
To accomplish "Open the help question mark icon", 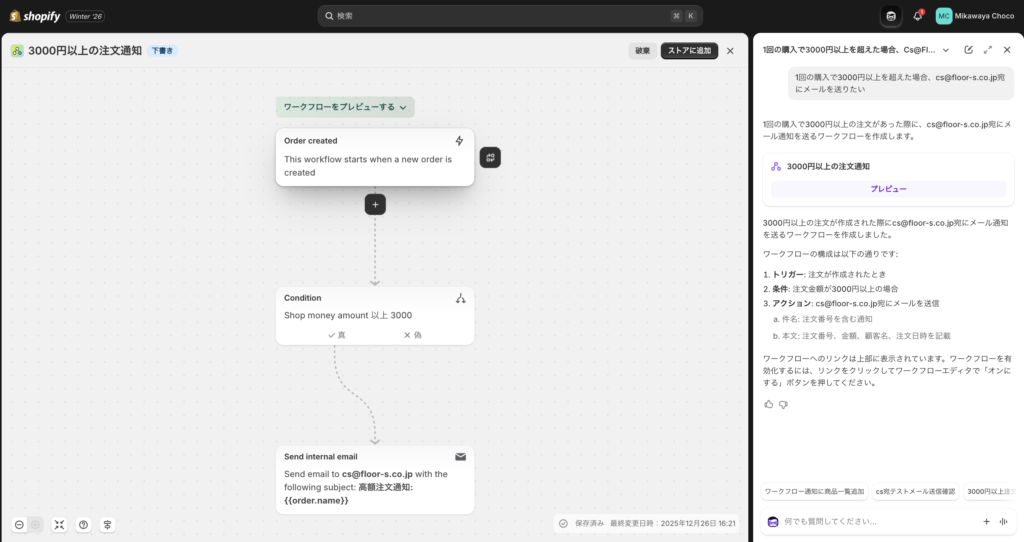I will click(x=83, y=524).
